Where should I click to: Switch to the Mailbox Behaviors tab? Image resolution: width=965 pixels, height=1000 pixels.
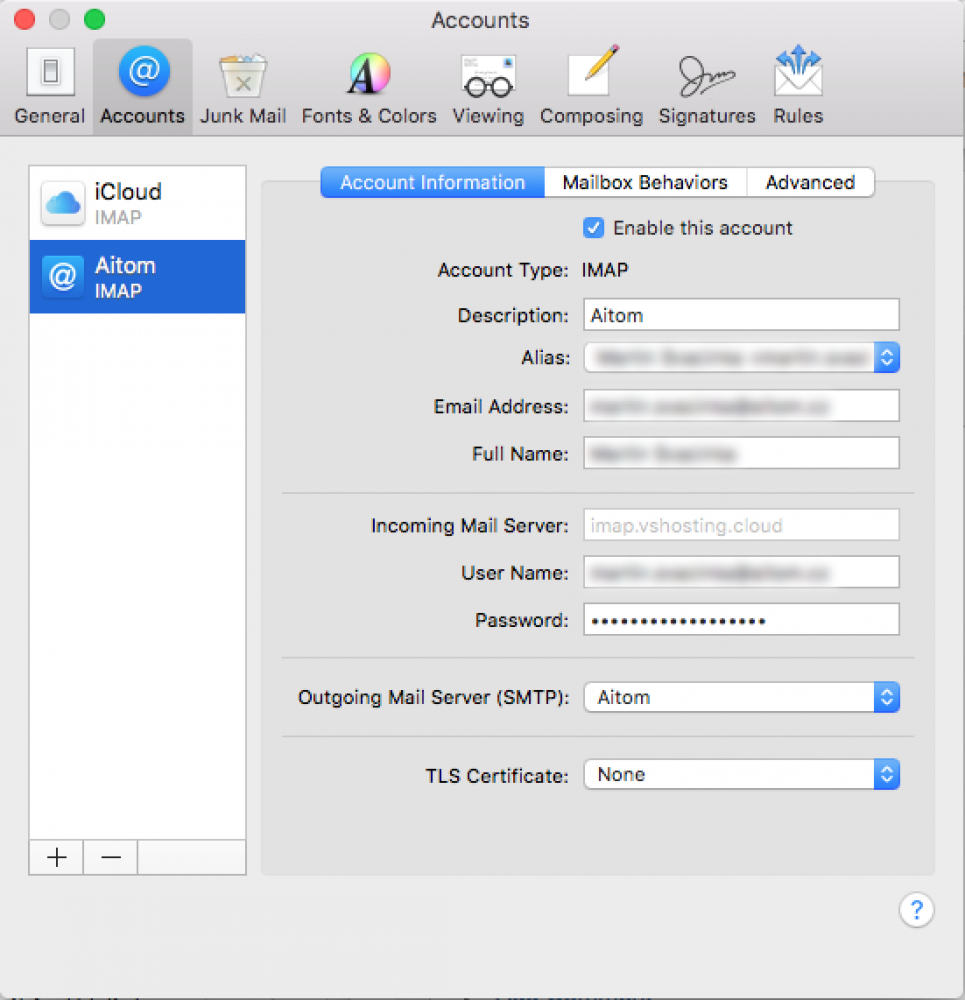645,183
